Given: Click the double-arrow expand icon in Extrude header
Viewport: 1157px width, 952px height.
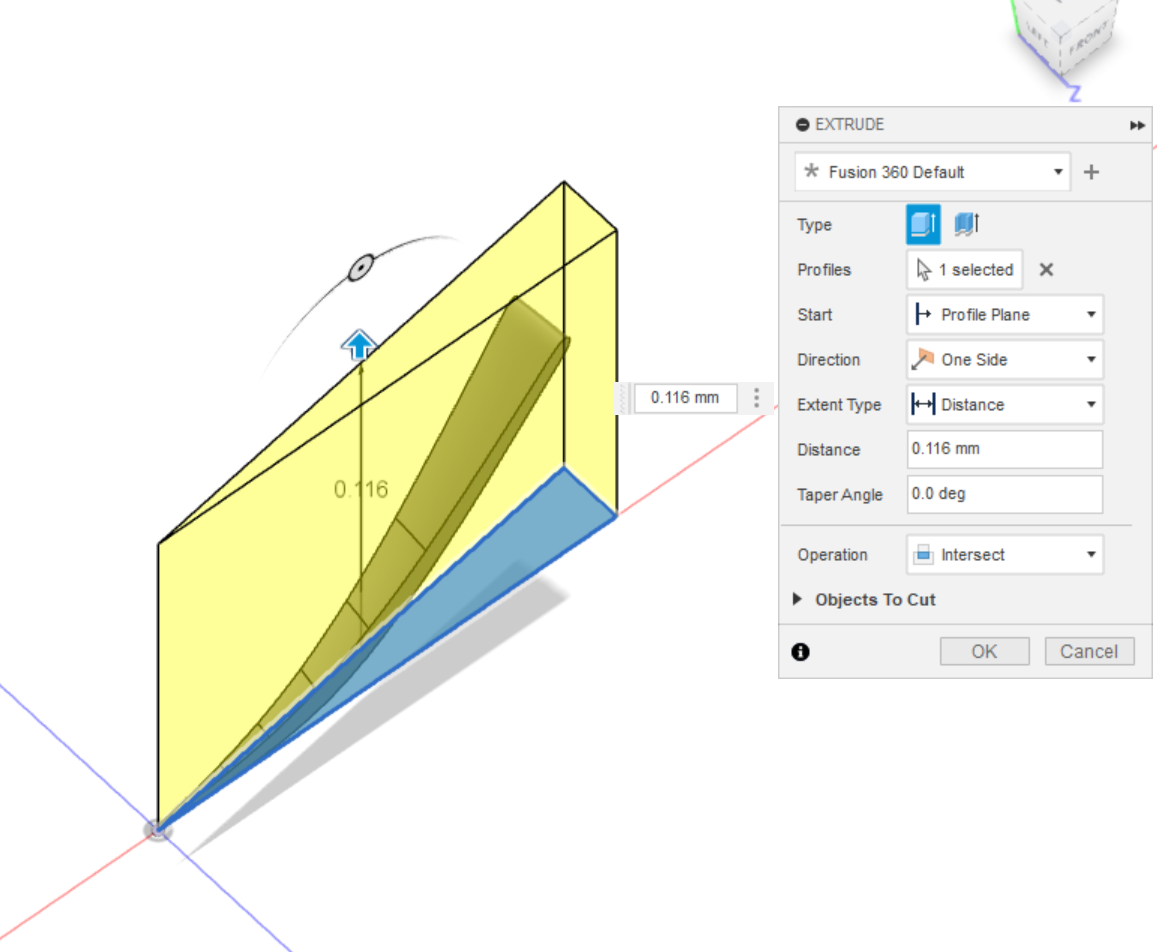Looking at the screenshot, I should [1137, 125].
